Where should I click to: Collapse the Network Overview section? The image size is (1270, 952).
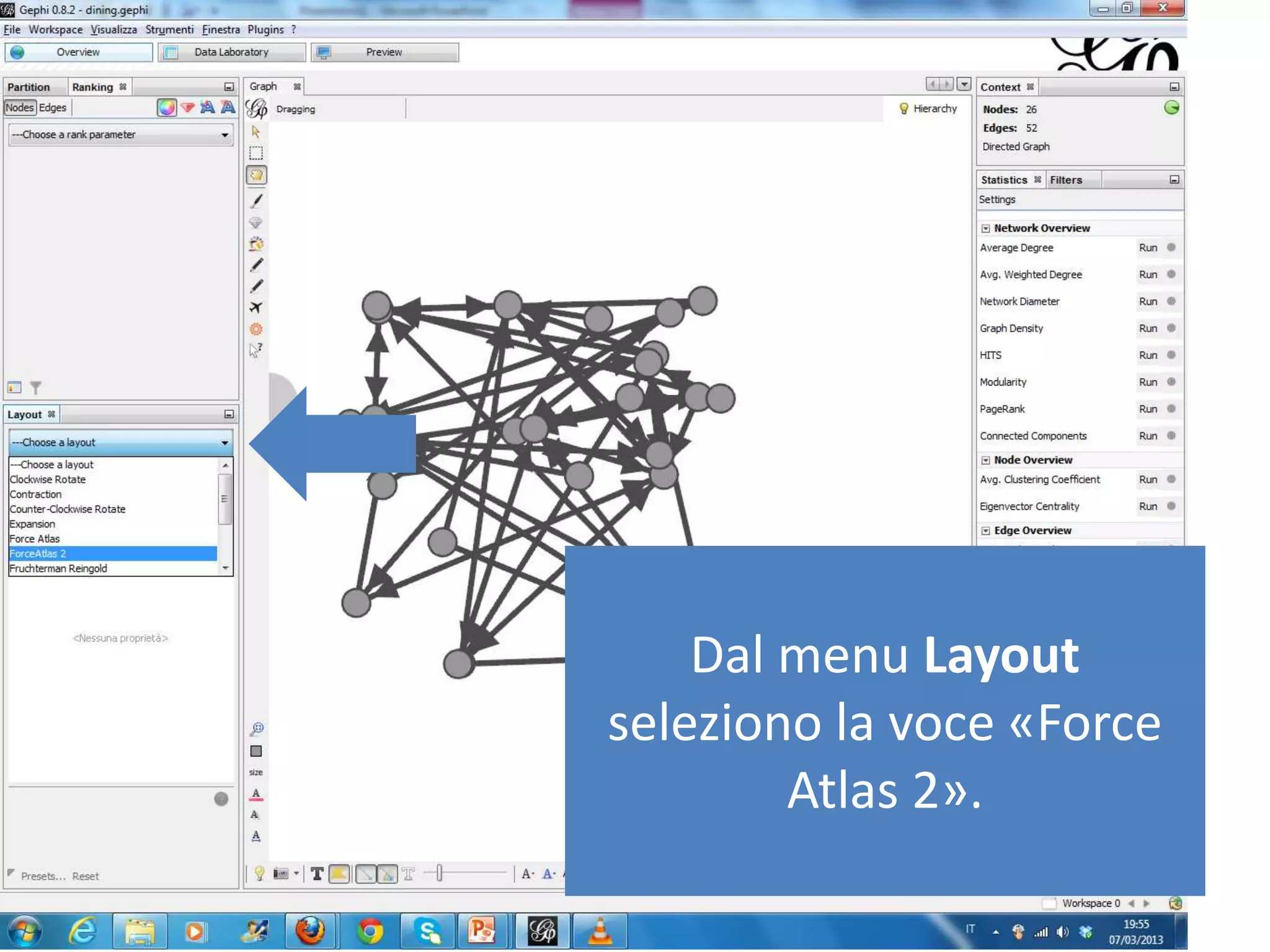(x=986, y=229)
